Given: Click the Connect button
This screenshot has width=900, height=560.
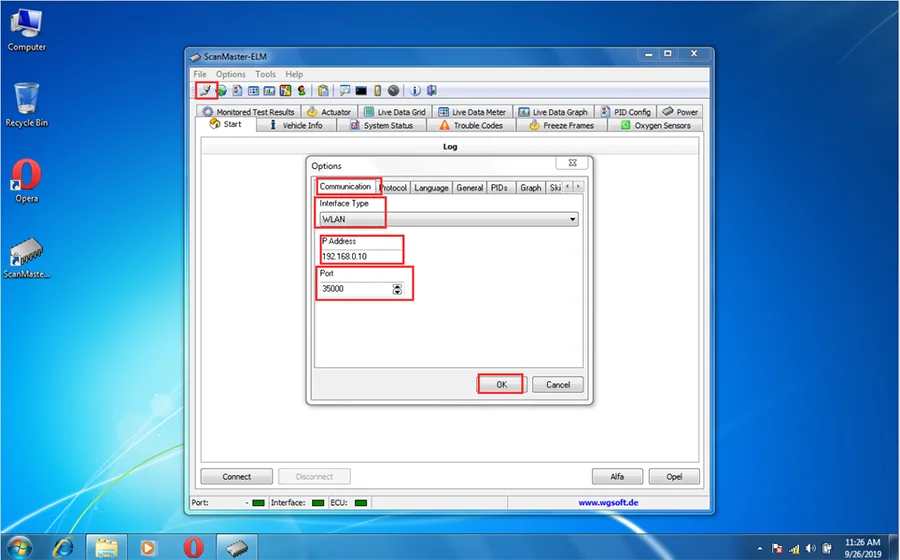Looking at the screenshot, I should [x=236, y=476].
